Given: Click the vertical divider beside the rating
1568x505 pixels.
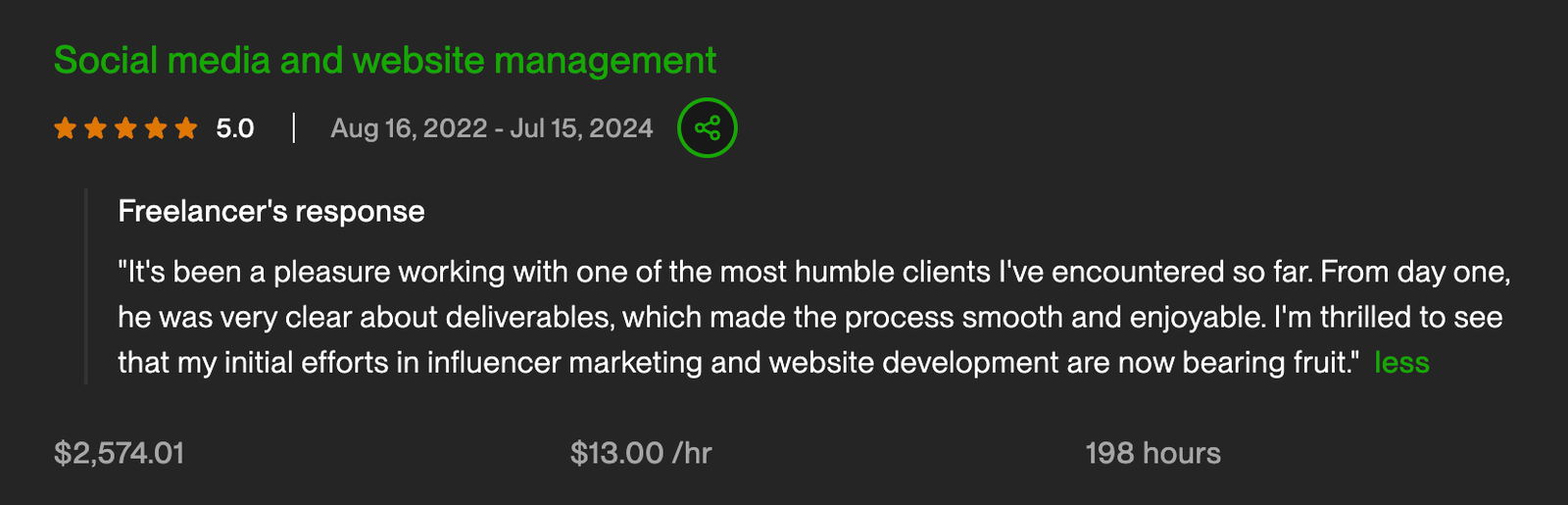Looking at the screenshot, I should (294, 128).
